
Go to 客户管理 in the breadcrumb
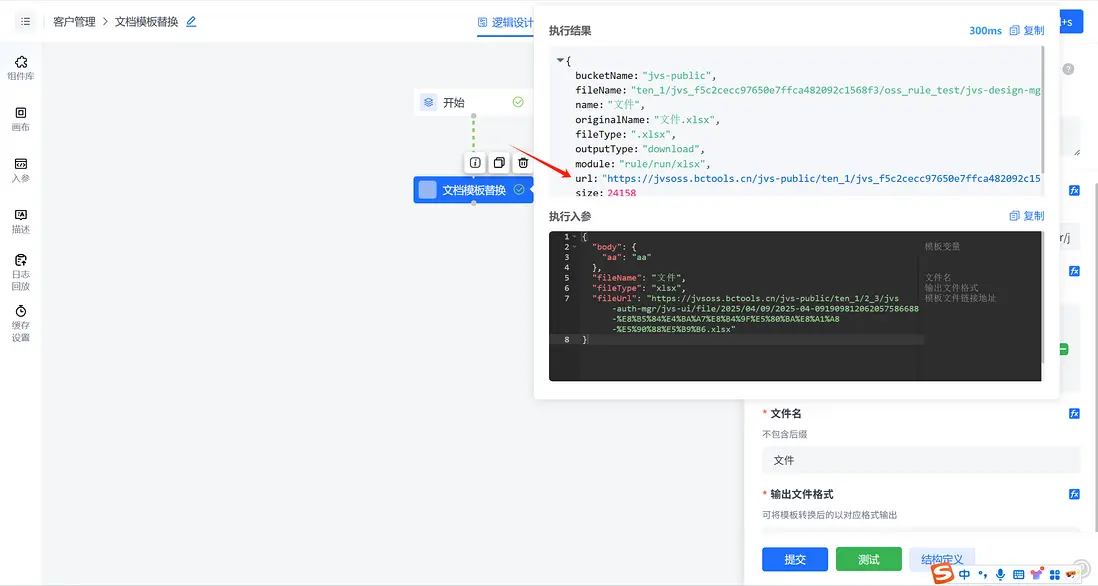point(74,22)
